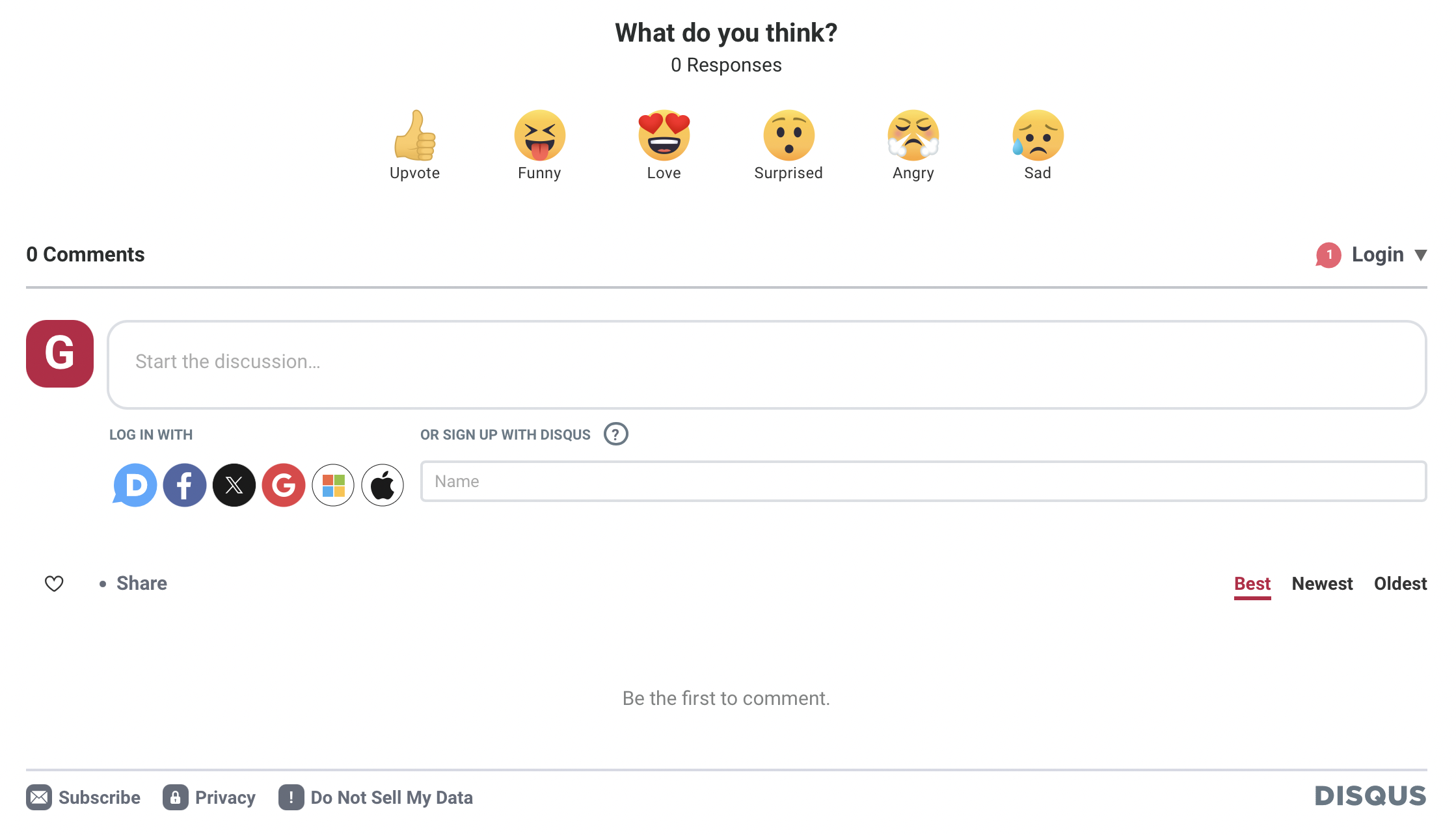Open the Share link
This screenshot has height=835, width=1456.
141,583
